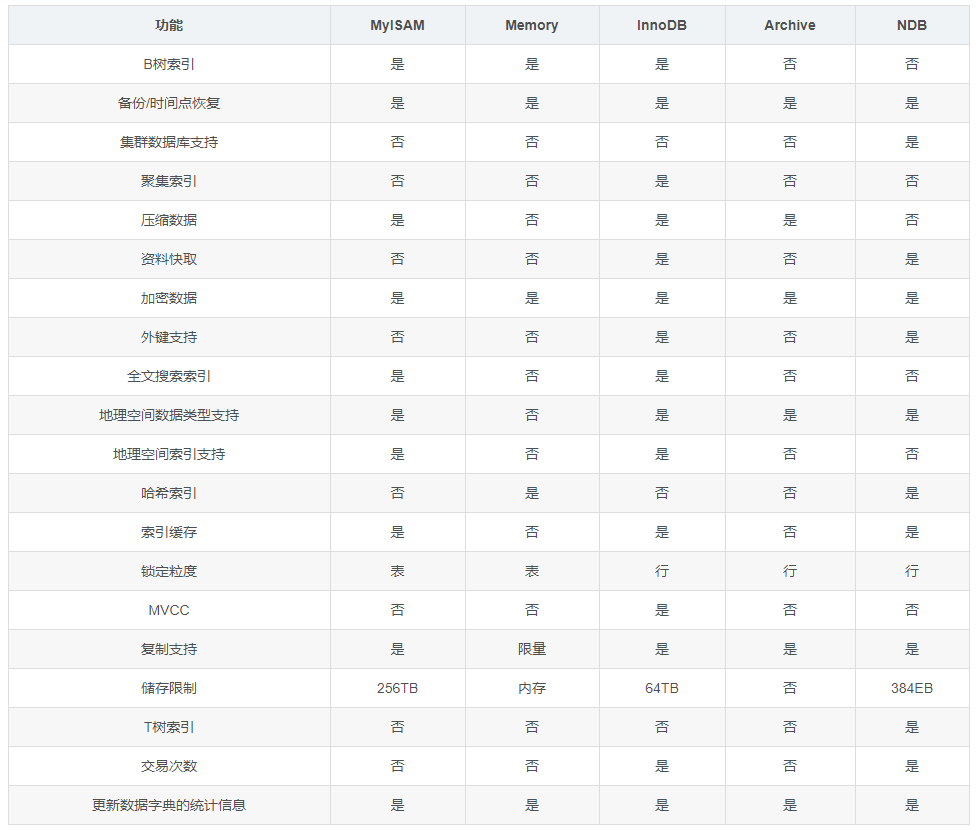Click the 256TB cell in 储存限制 row
The image size is (976, 831).
pyautogui.click(x=397, y=688)
